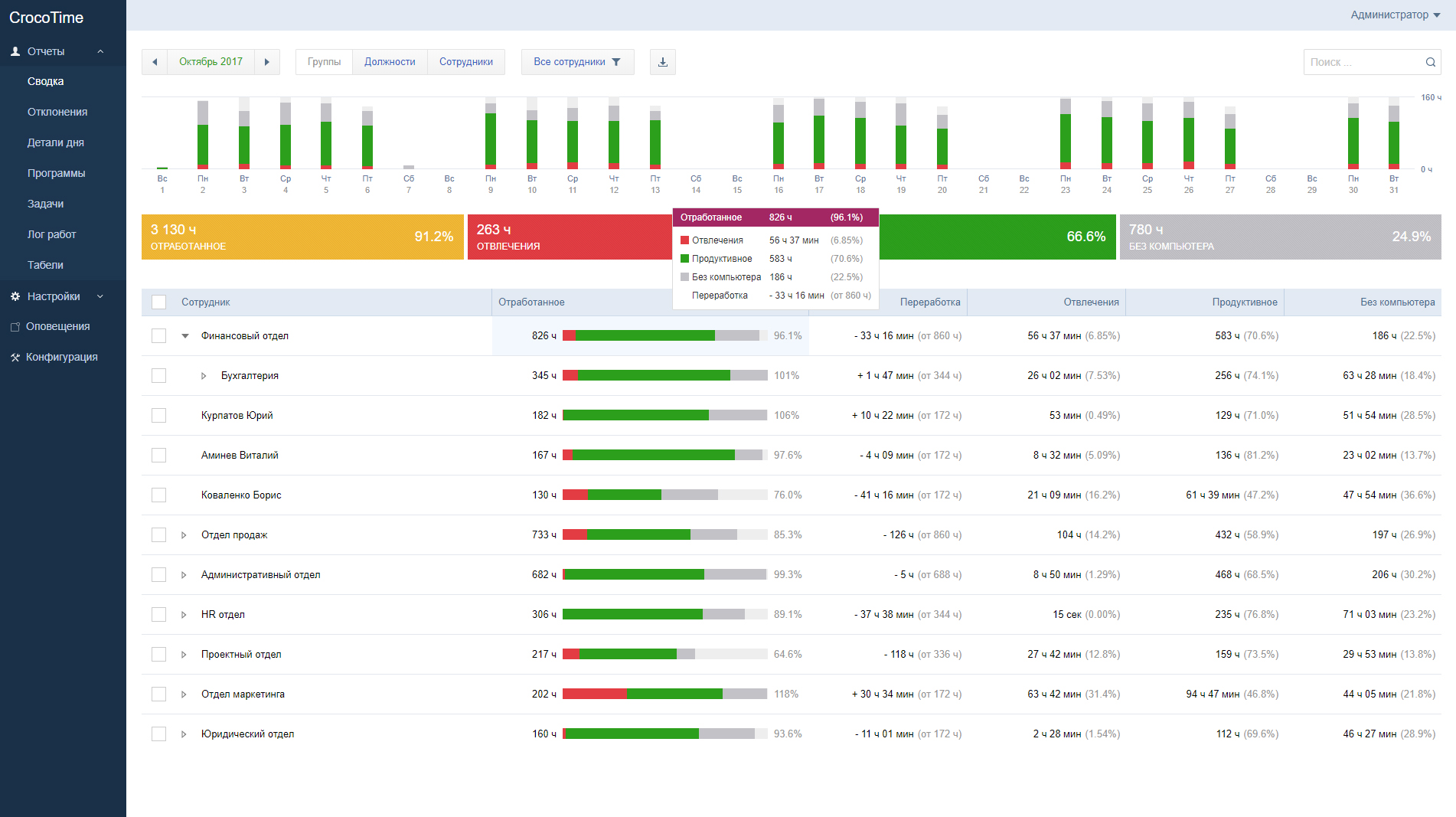The width and height of the screenshot is (1456, 817).
Task: Click the Конфигурация tools icon
Action: coord(15,358)
